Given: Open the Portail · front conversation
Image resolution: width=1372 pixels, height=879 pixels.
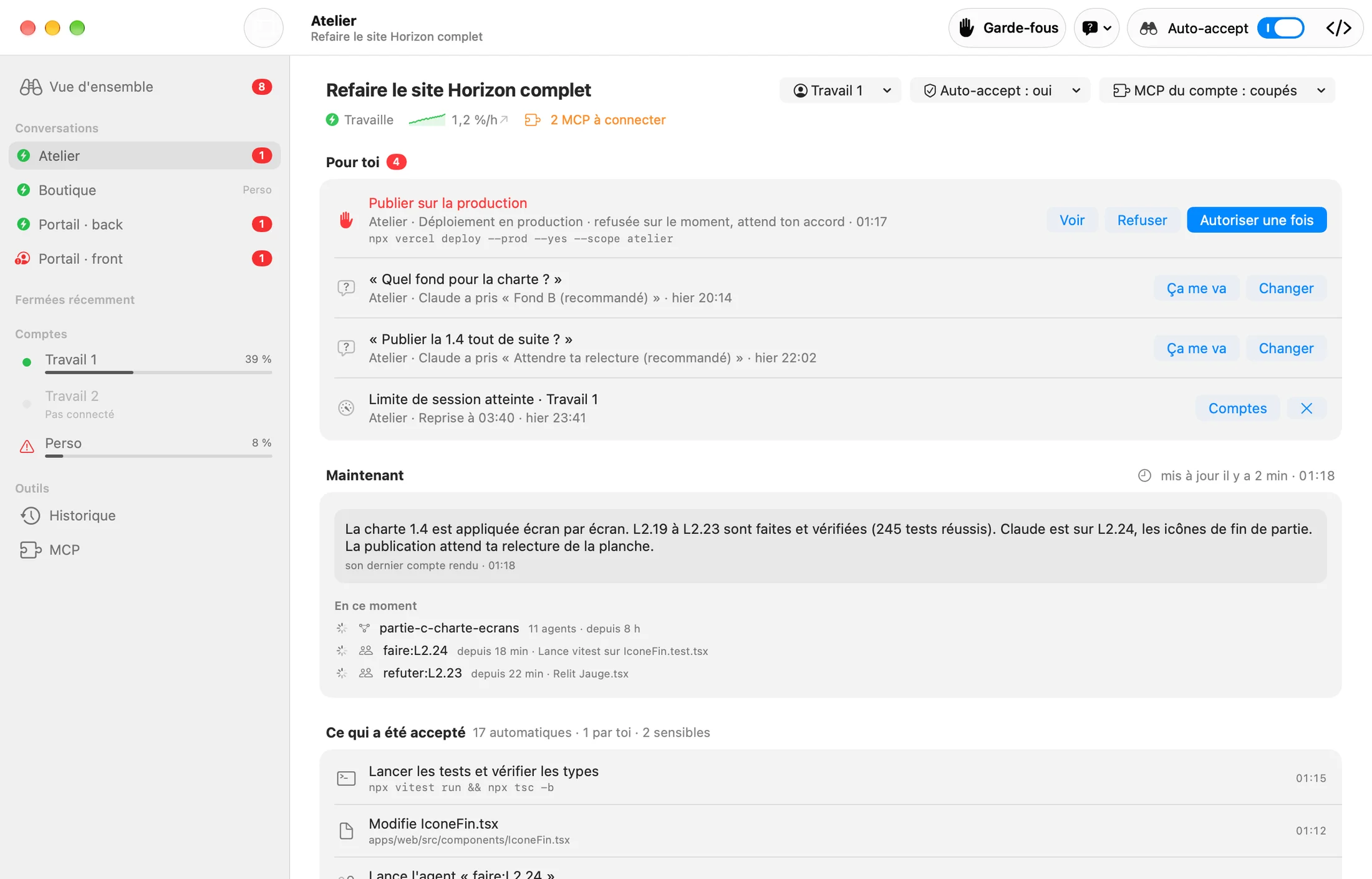Looking at the screenshot, I should pos(145,258).
